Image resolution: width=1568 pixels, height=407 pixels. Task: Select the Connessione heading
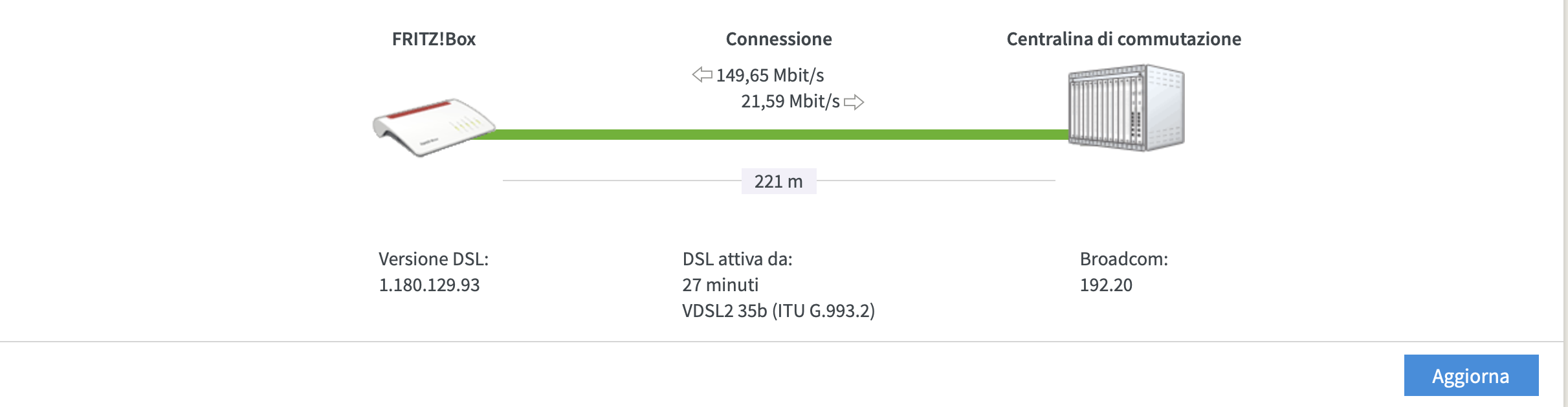(778, 39)
